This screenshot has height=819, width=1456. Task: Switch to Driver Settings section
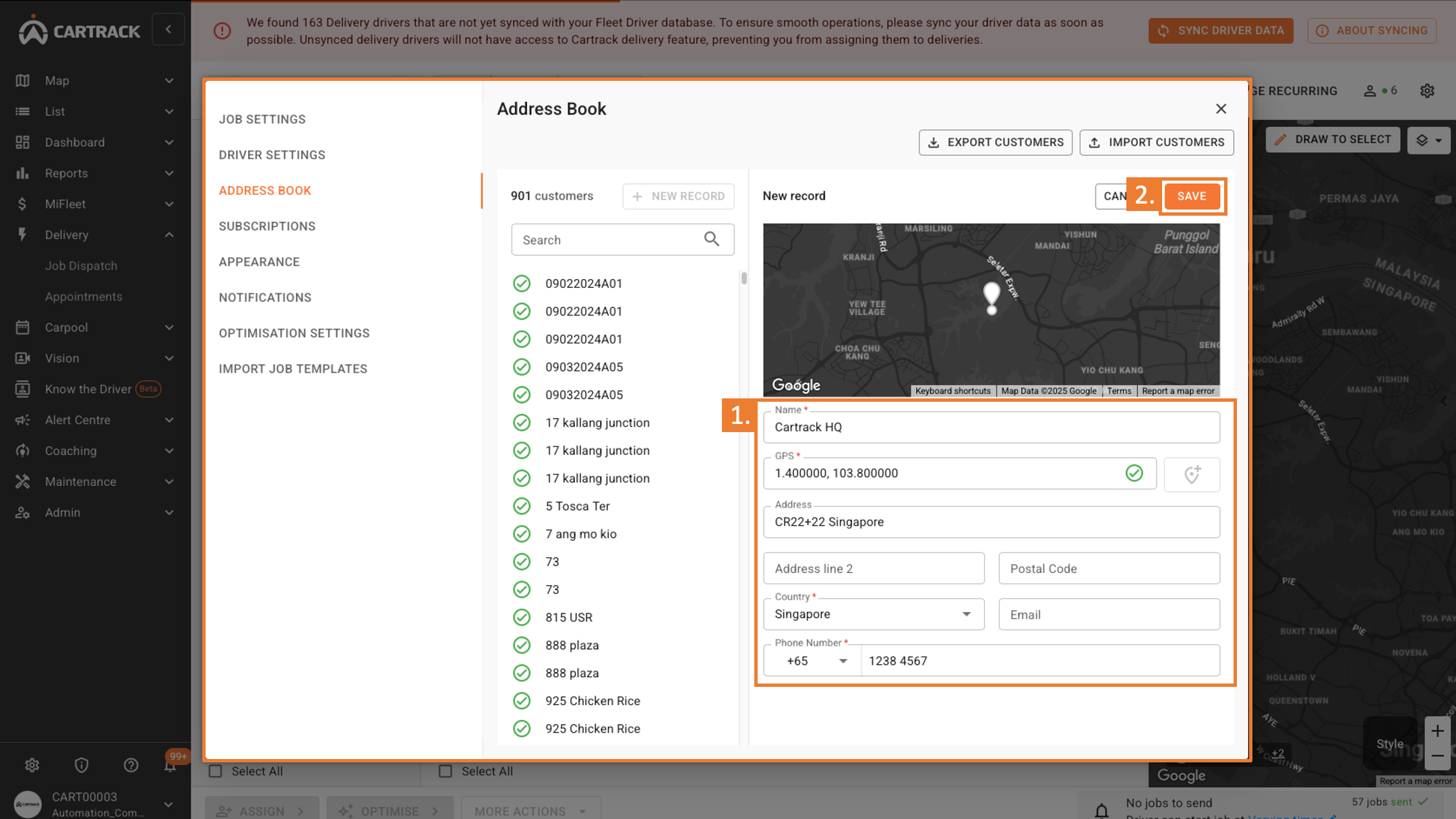pyautogui.click(x=272, y=155)
